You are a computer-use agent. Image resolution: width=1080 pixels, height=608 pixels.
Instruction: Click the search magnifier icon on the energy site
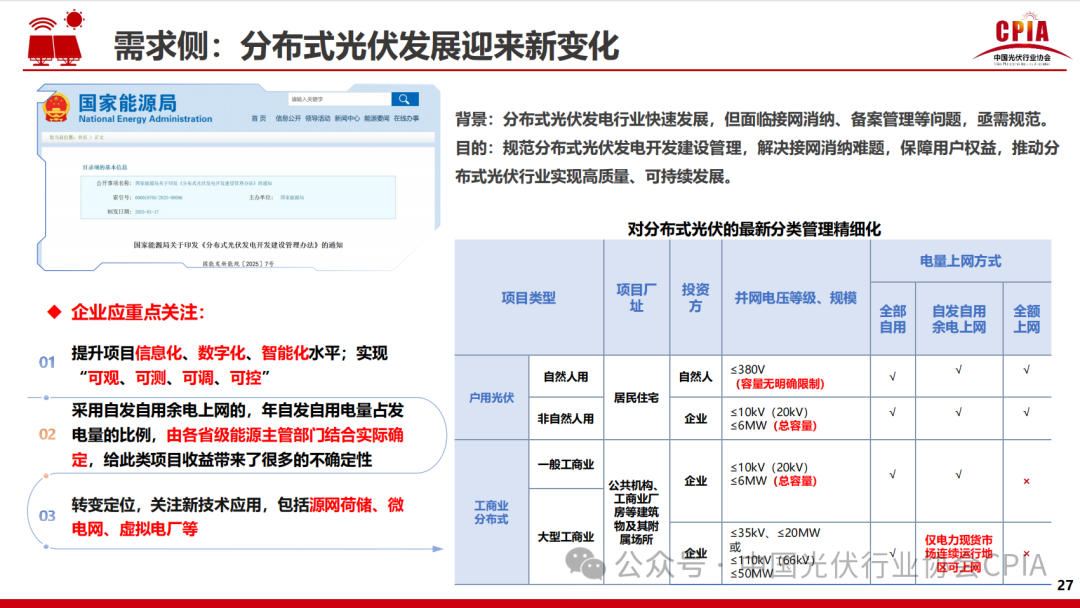point(405,100)
